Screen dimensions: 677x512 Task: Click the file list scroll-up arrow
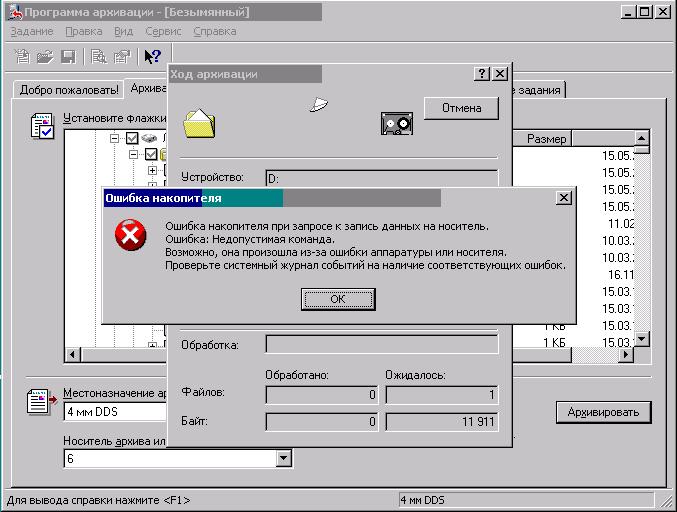(x=643, y=138)
